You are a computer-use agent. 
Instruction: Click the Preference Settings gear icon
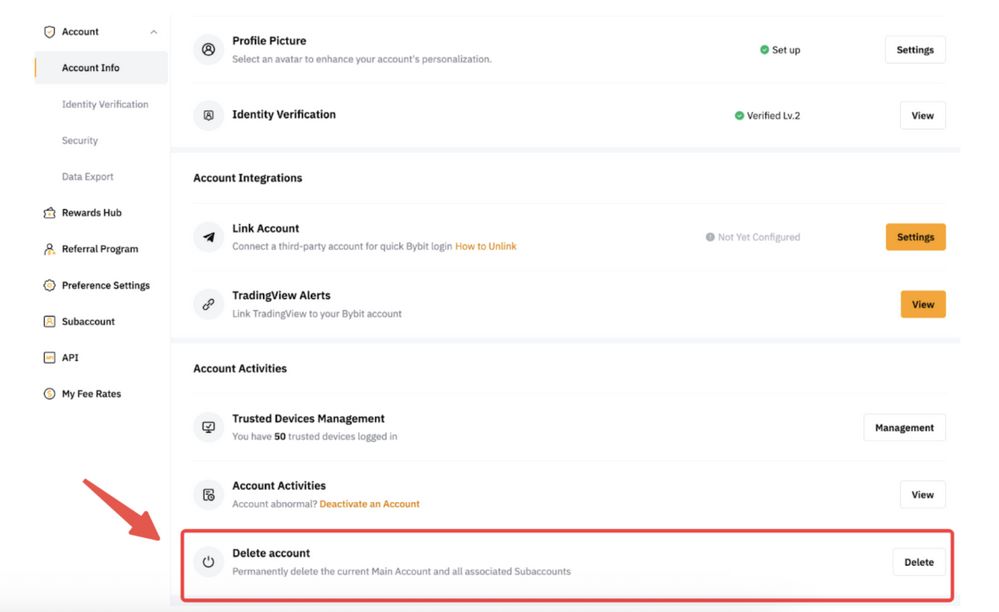[x=49, y=285]
